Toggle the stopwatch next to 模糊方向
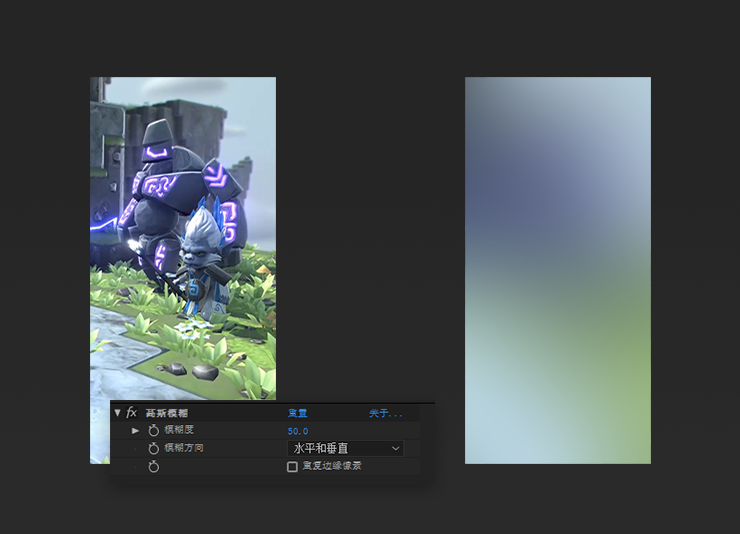Viewport: 740px width, 534px height. (153, 448)
